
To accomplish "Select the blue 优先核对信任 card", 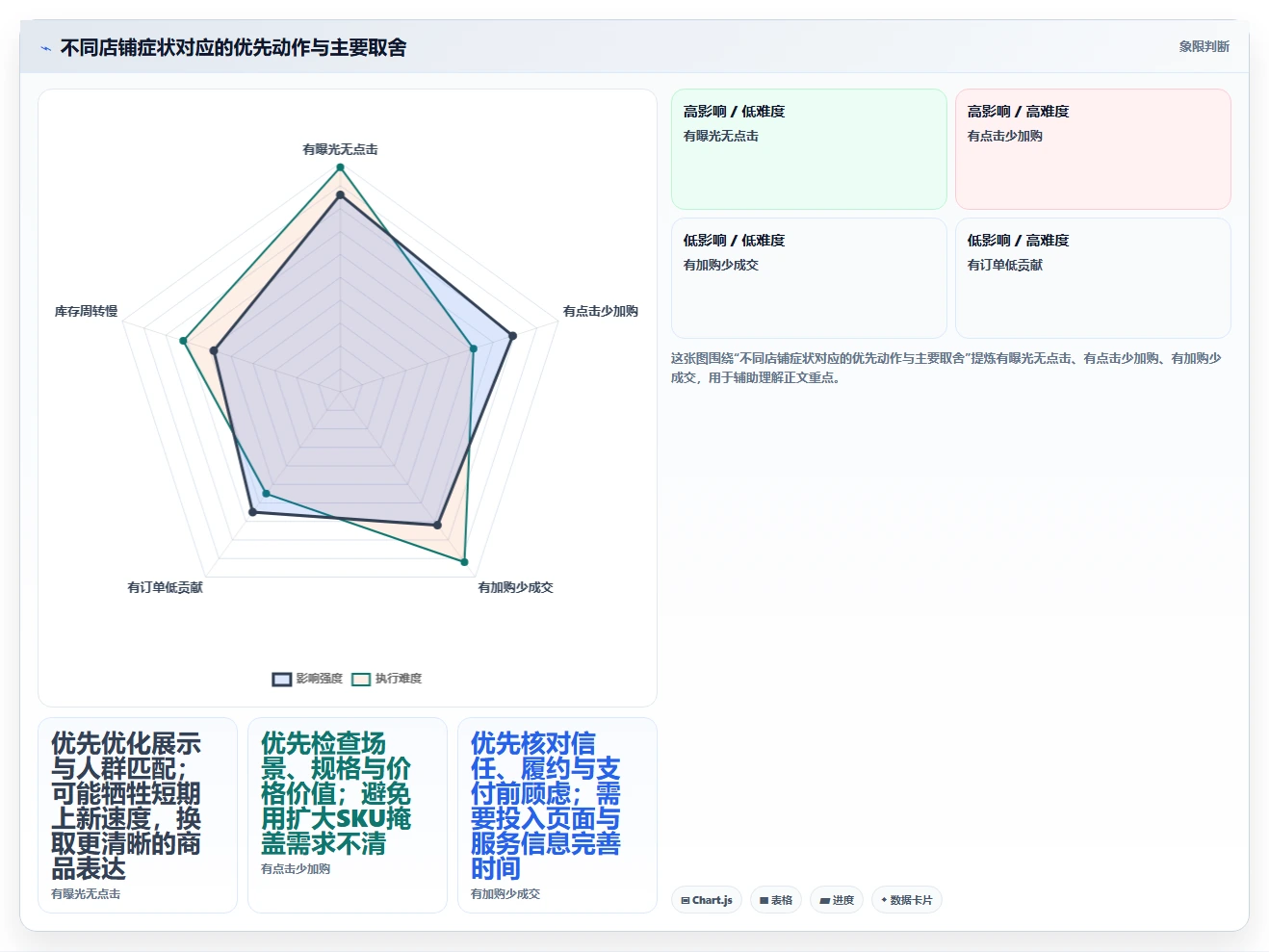I will pos(557,815).
